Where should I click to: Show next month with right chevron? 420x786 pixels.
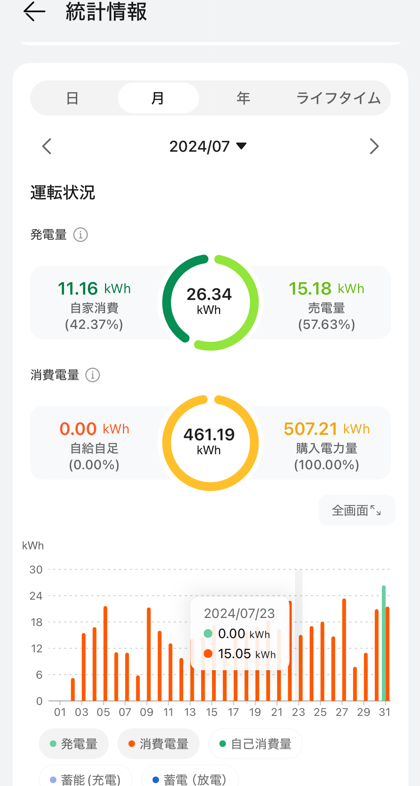pos(374,146)
